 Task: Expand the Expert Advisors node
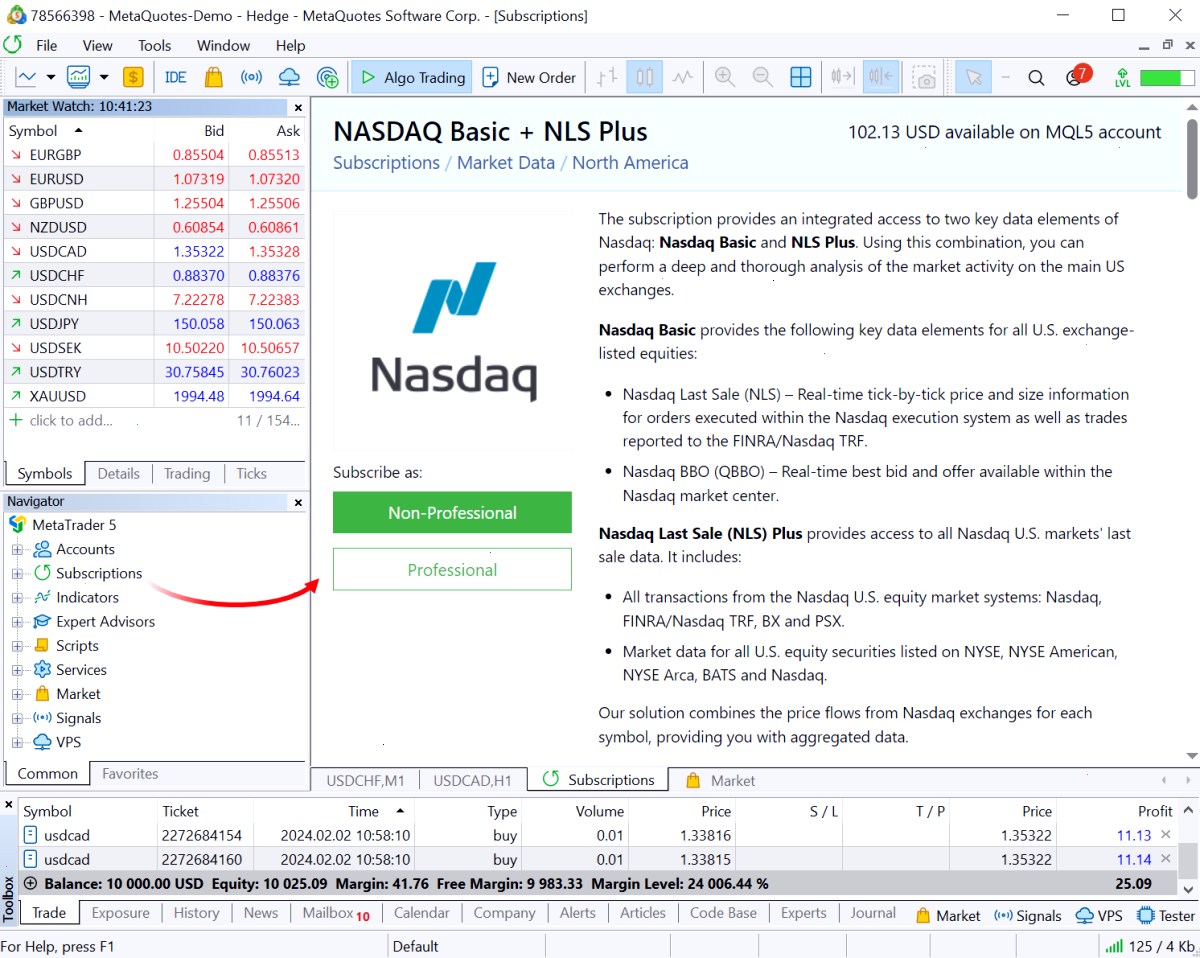(17, 621)
